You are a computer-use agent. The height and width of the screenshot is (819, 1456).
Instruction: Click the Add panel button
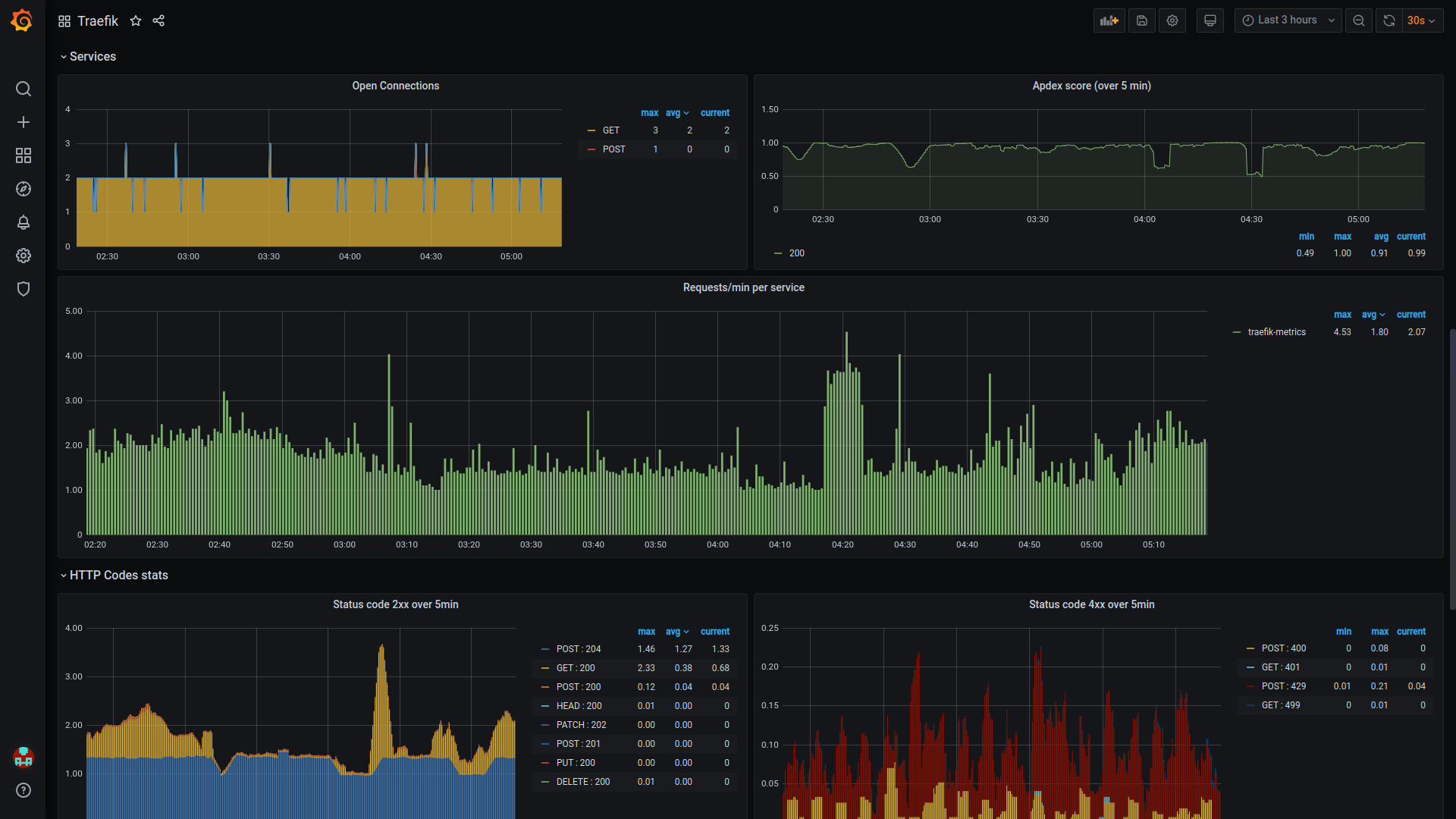coord(1109,20)
